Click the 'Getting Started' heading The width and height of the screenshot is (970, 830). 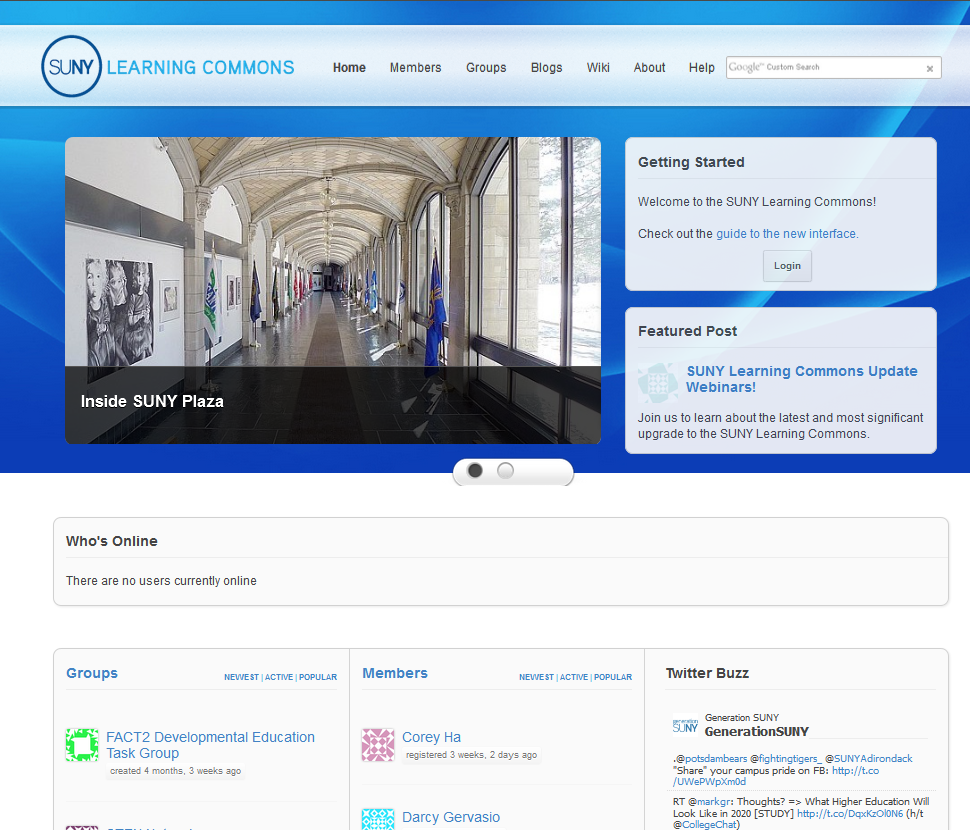click(x=691, y=162)
